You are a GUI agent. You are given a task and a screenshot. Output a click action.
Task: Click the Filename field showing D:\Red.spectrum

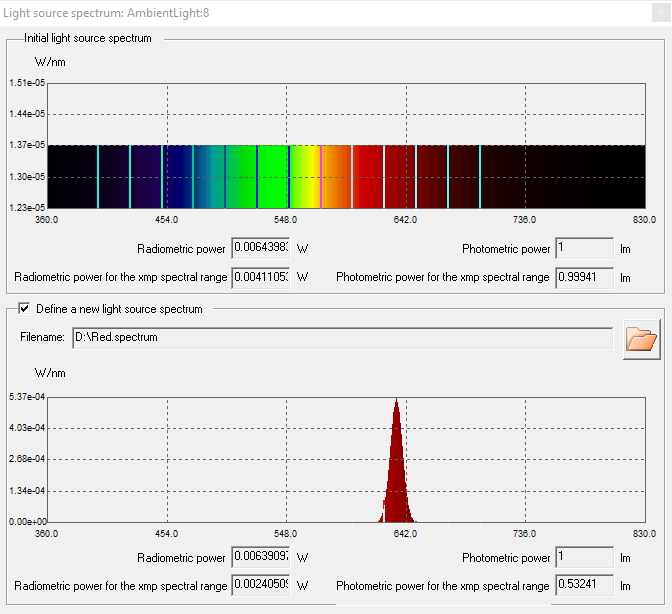342,338
